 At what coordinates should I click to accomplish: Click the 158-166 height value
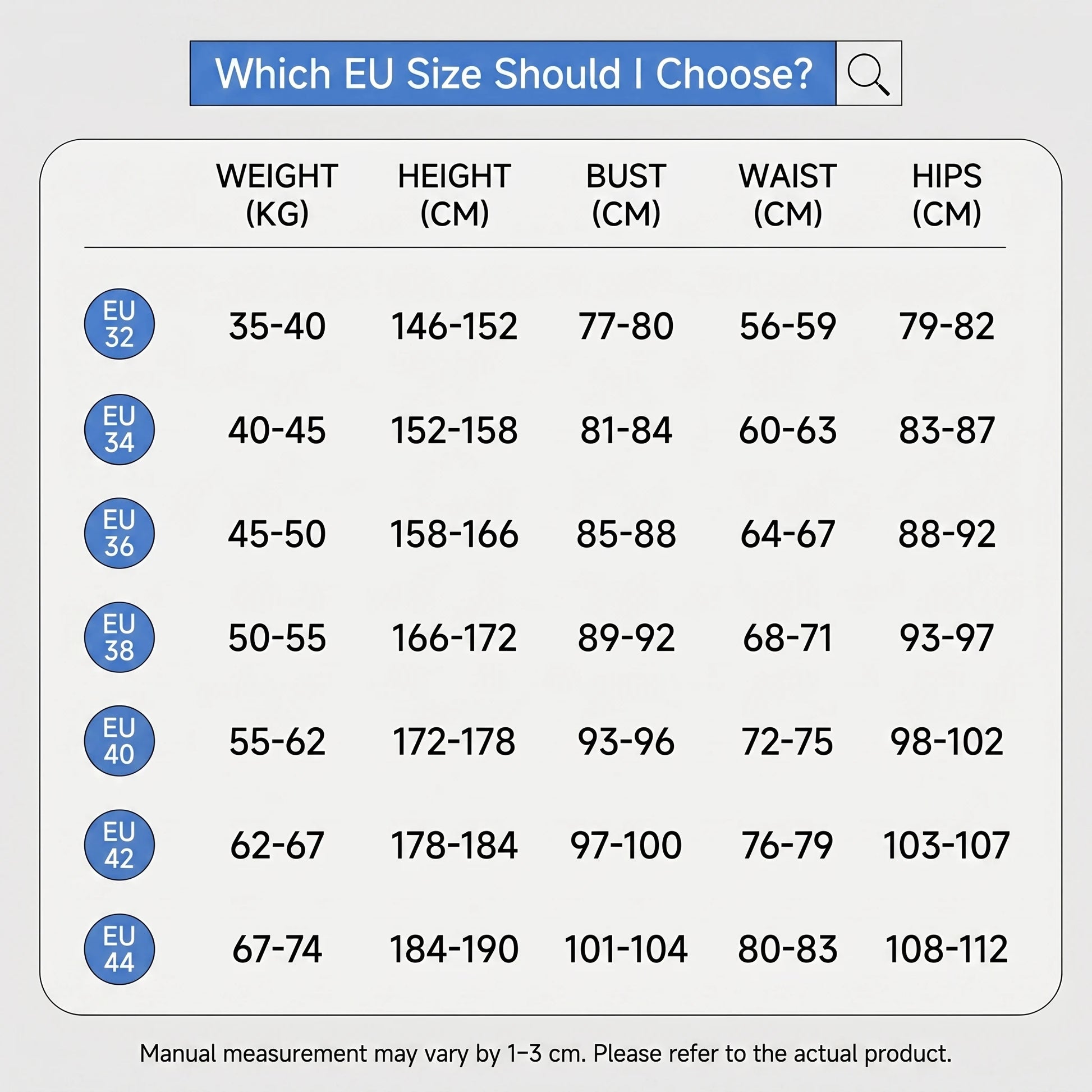(455, 534)
